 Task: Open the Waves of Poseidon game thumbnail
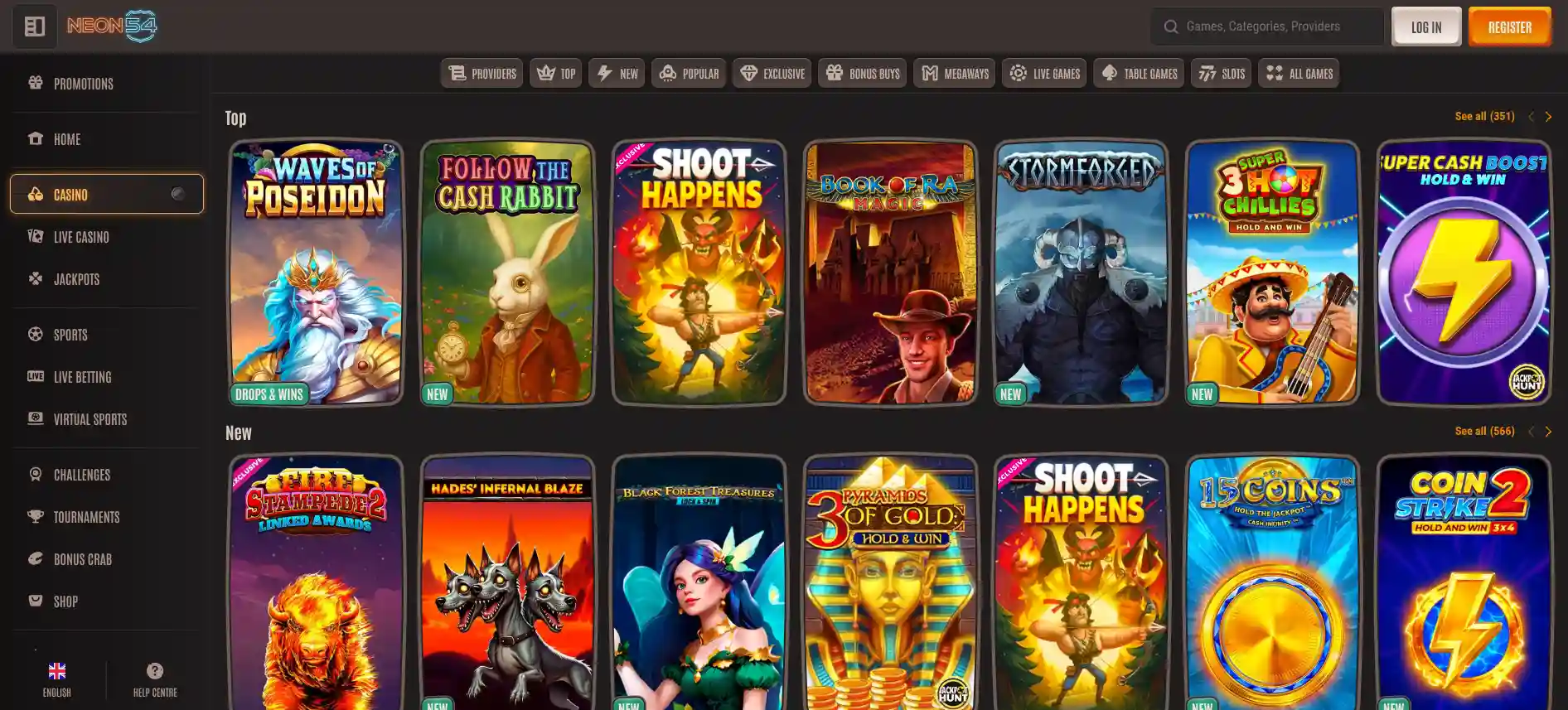[x=316, y=272]
